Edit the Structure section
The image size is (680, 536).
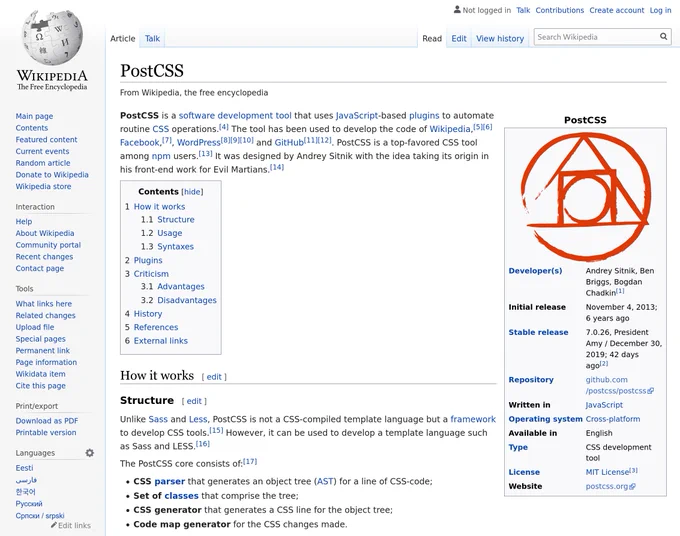point(194,402)
